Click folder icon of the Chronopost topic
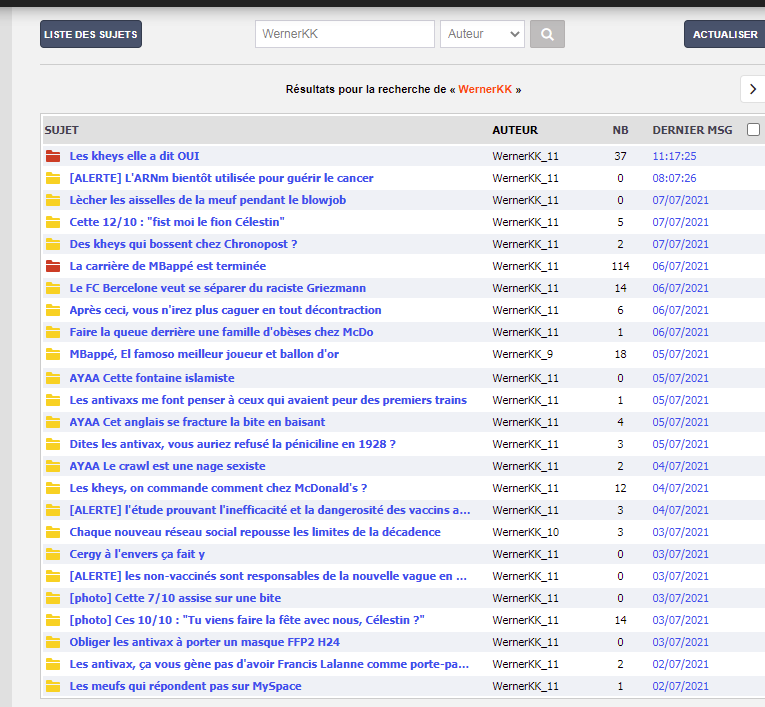Viewport: 765px width, 707px height. [x=53, y=244]
